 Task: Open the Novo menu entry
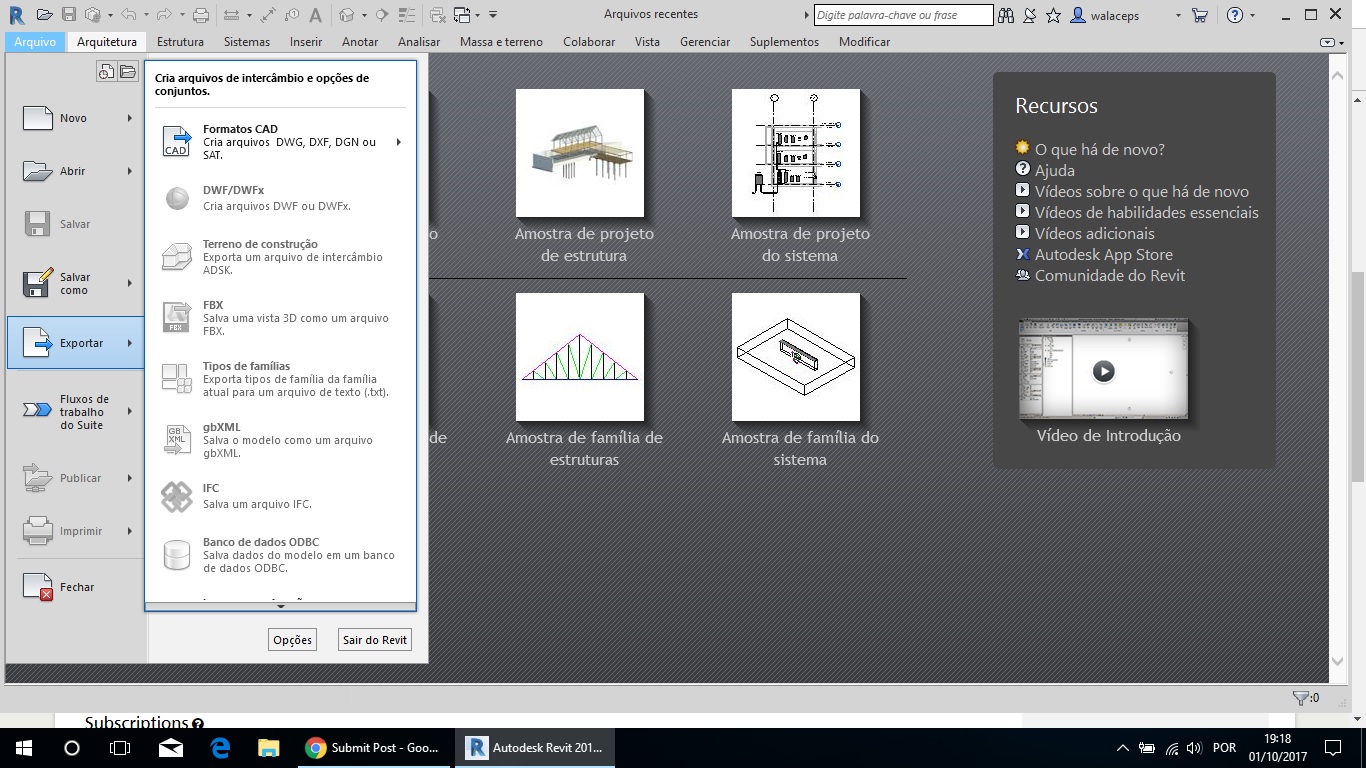(75, 118)
